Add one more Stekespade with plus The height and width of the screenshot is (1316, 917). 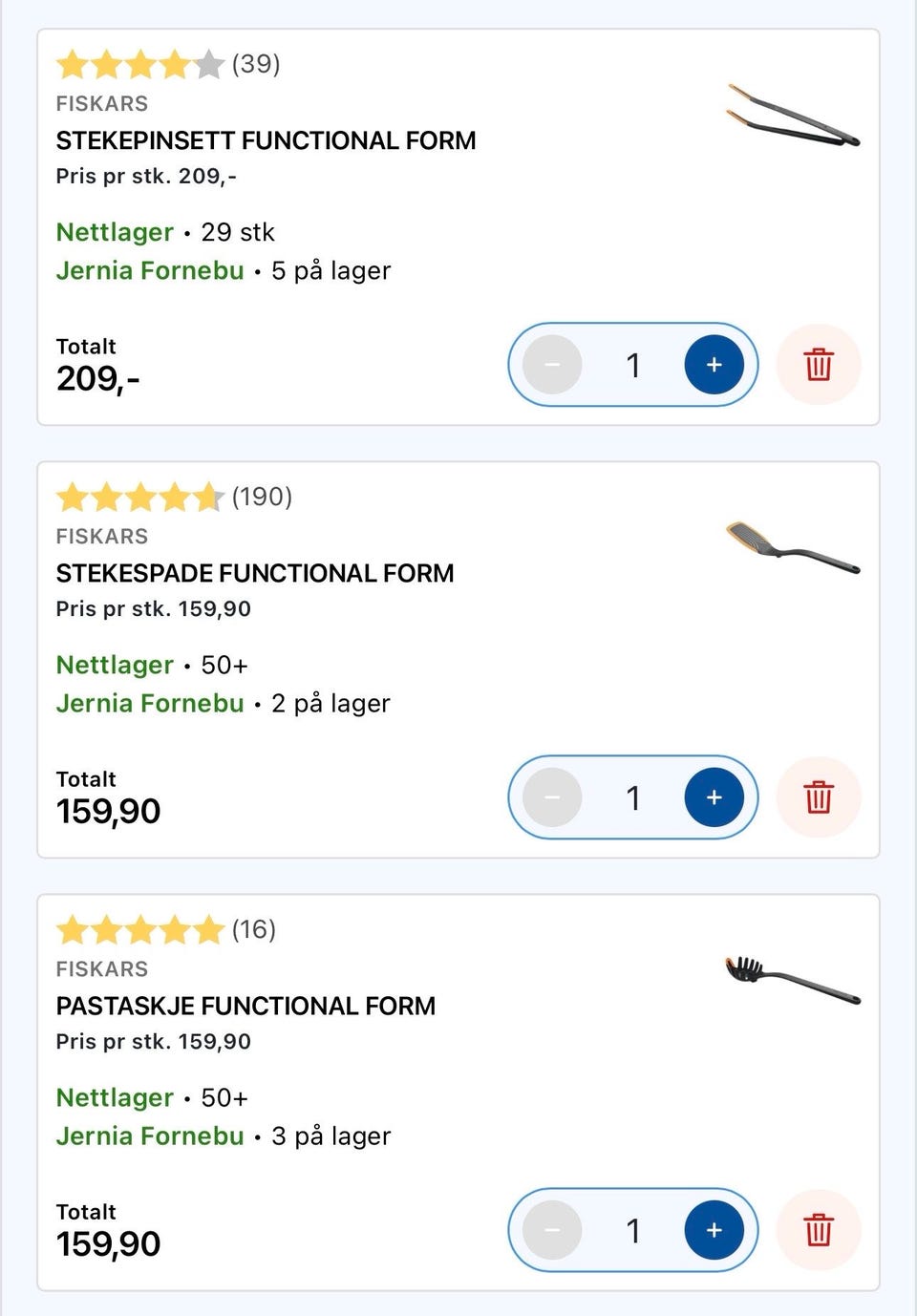714,797
